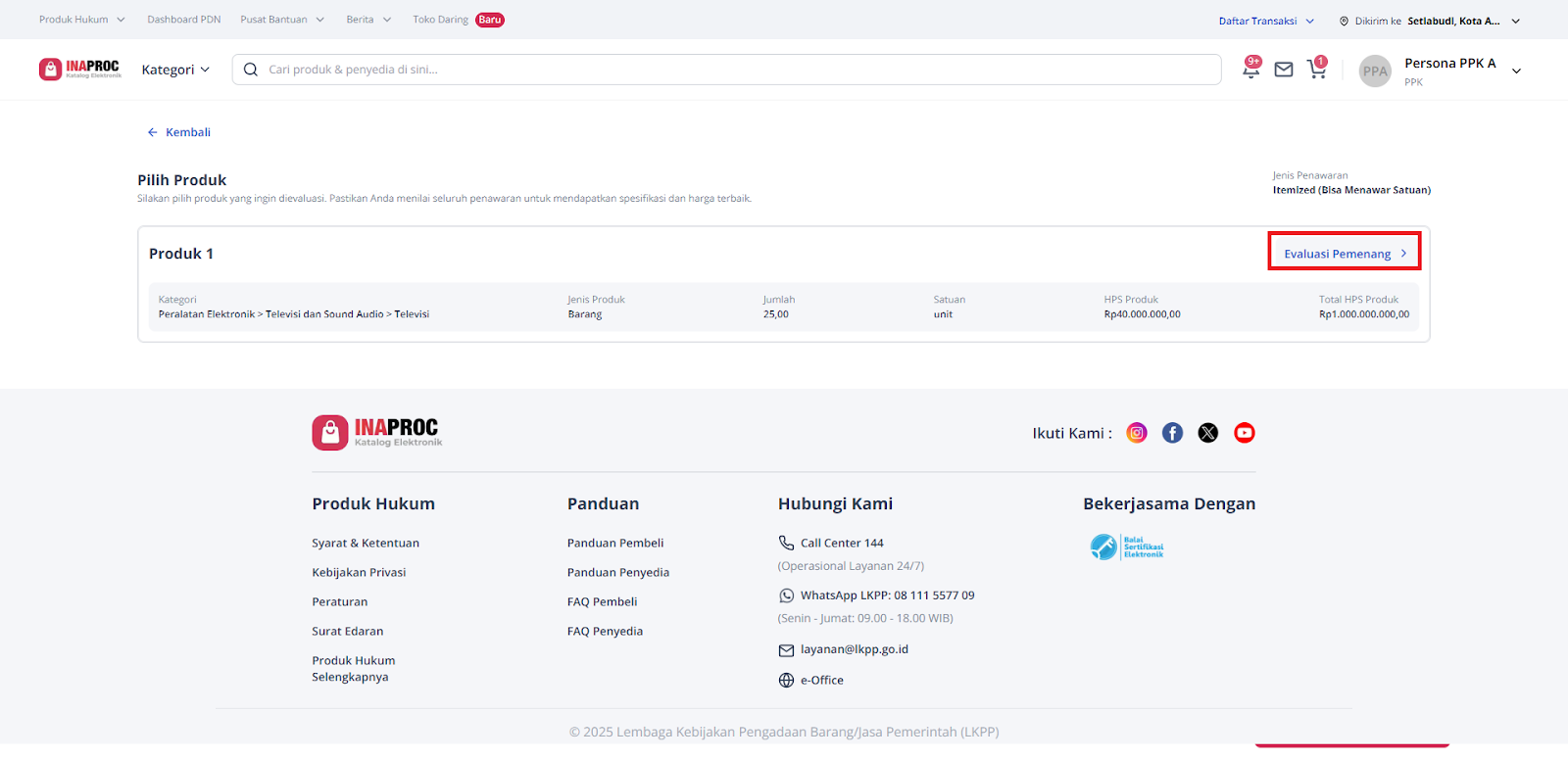Image resolution: width=1568 pixels, height=761 pixels.
Task: Open the messages envelope icon
Action: (x=1284, y=70)
